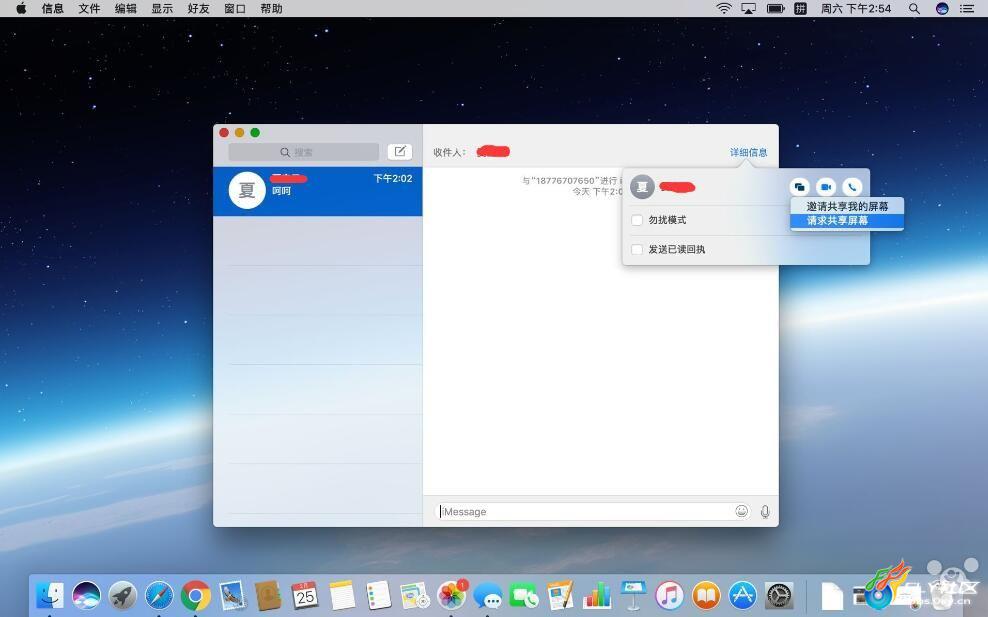988x617 pixels.
Task: Open Keynote from the dock
Action: pos(633,595)
